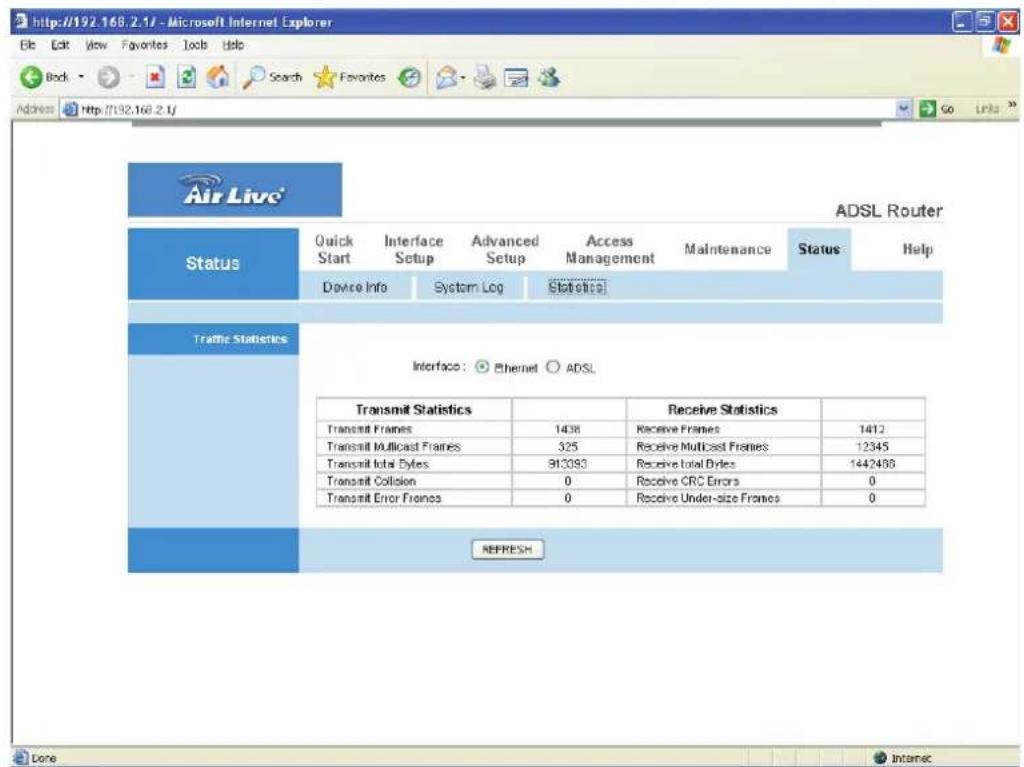Open the Tools menu

point(195,45)
